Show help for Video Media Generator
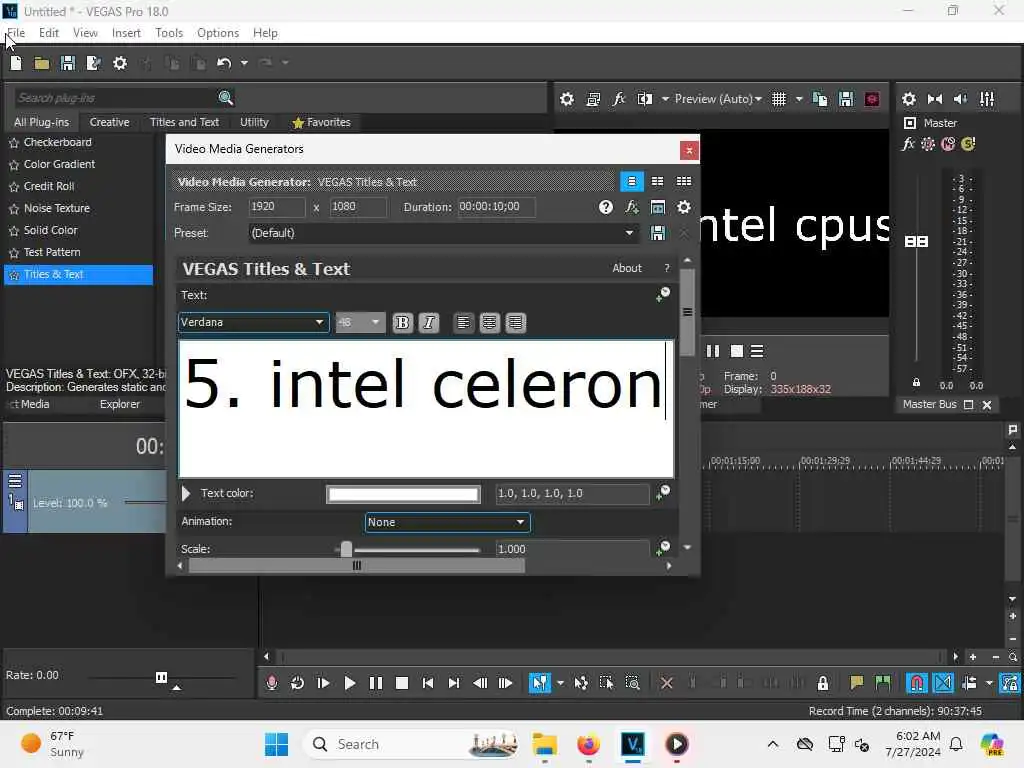The width and height of the screenshot is (1024, 768). (605, 207)
